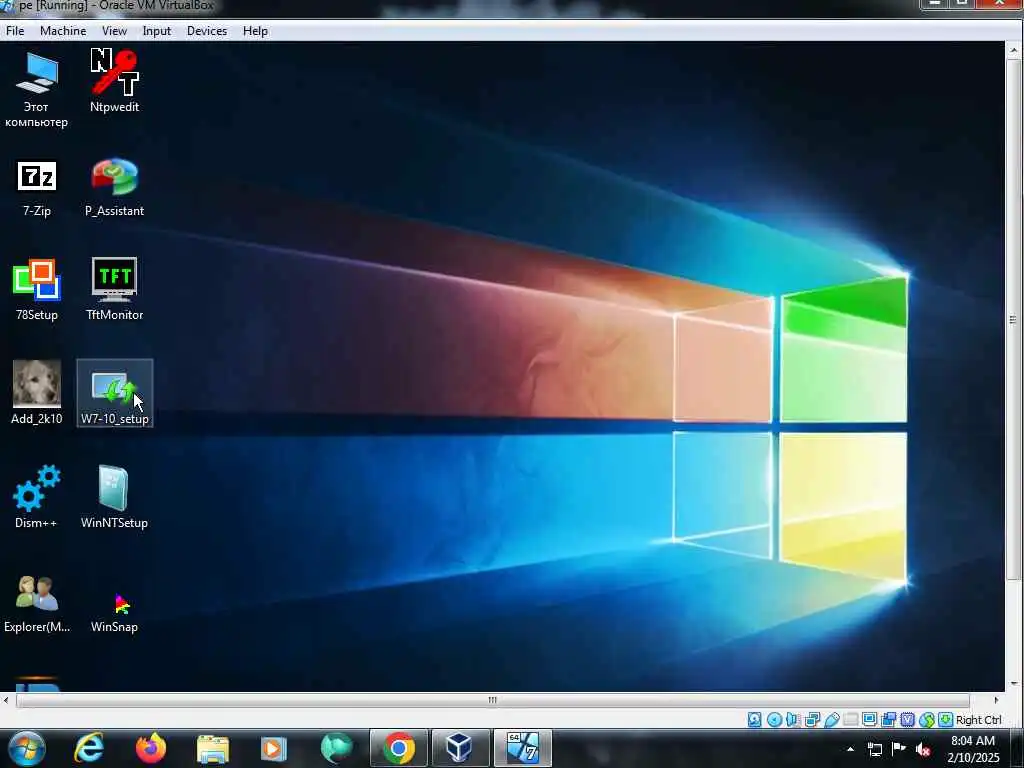This screenshot has height=768, width=1024.
Task: Open File Explorer from the taskbar
Action: click(x=213, y=749)
